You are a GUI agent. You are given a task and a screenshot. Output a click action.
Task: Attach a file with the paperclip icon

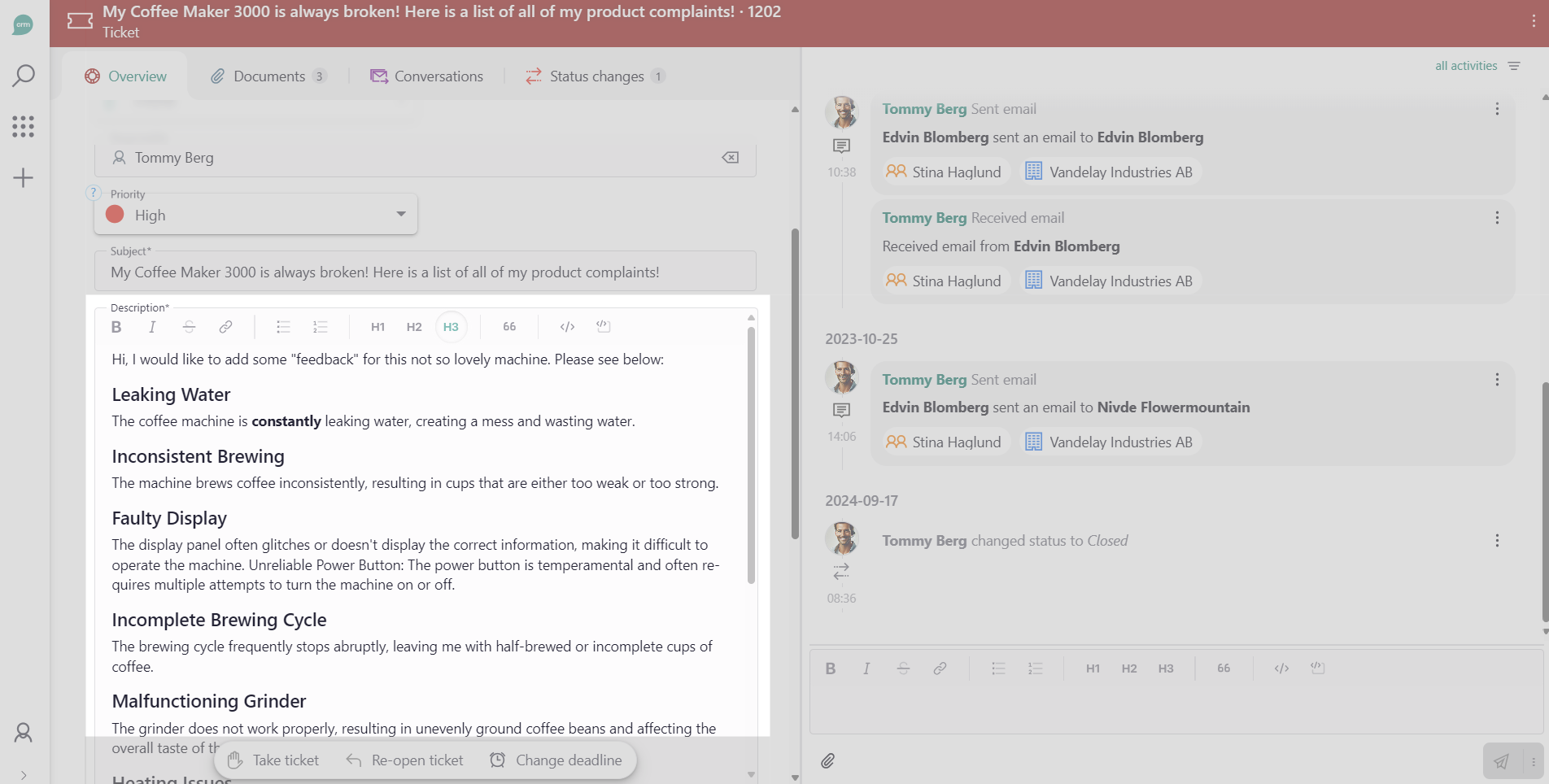click(x=827, y=761)
